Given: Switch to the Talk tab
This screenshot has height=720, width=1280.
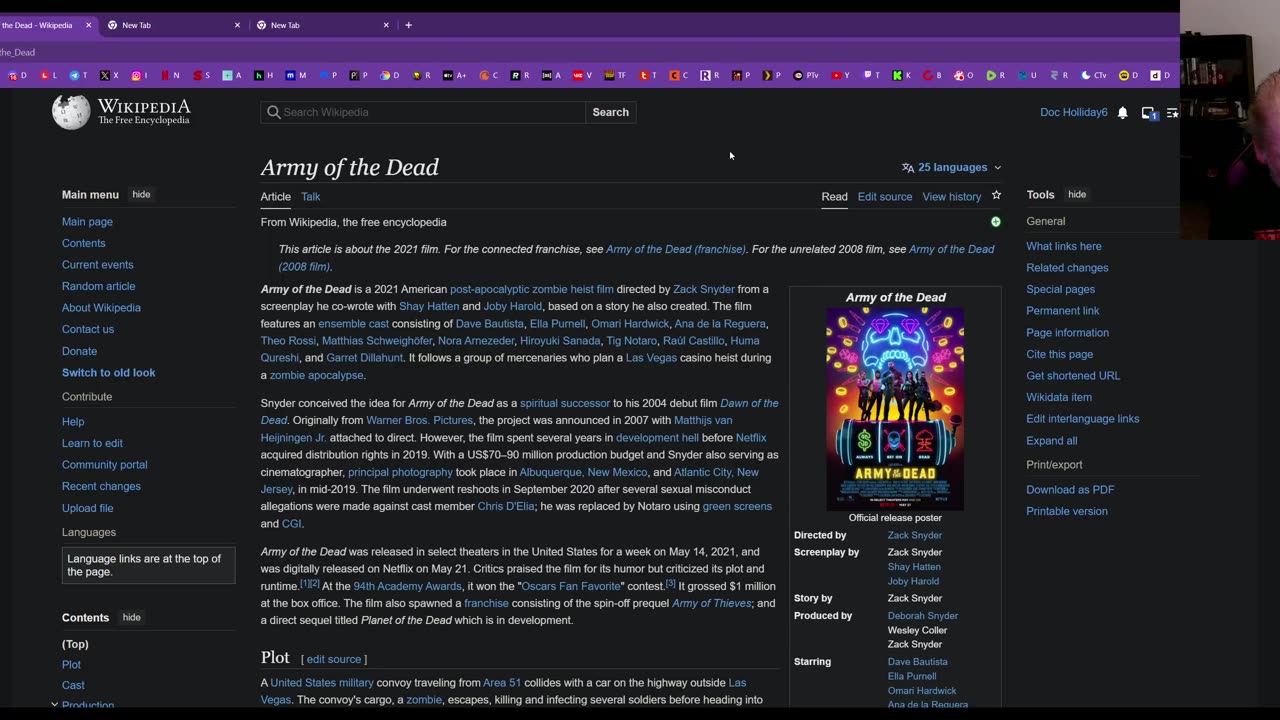Looking at the screenshot, I should [x=311, y=197].
